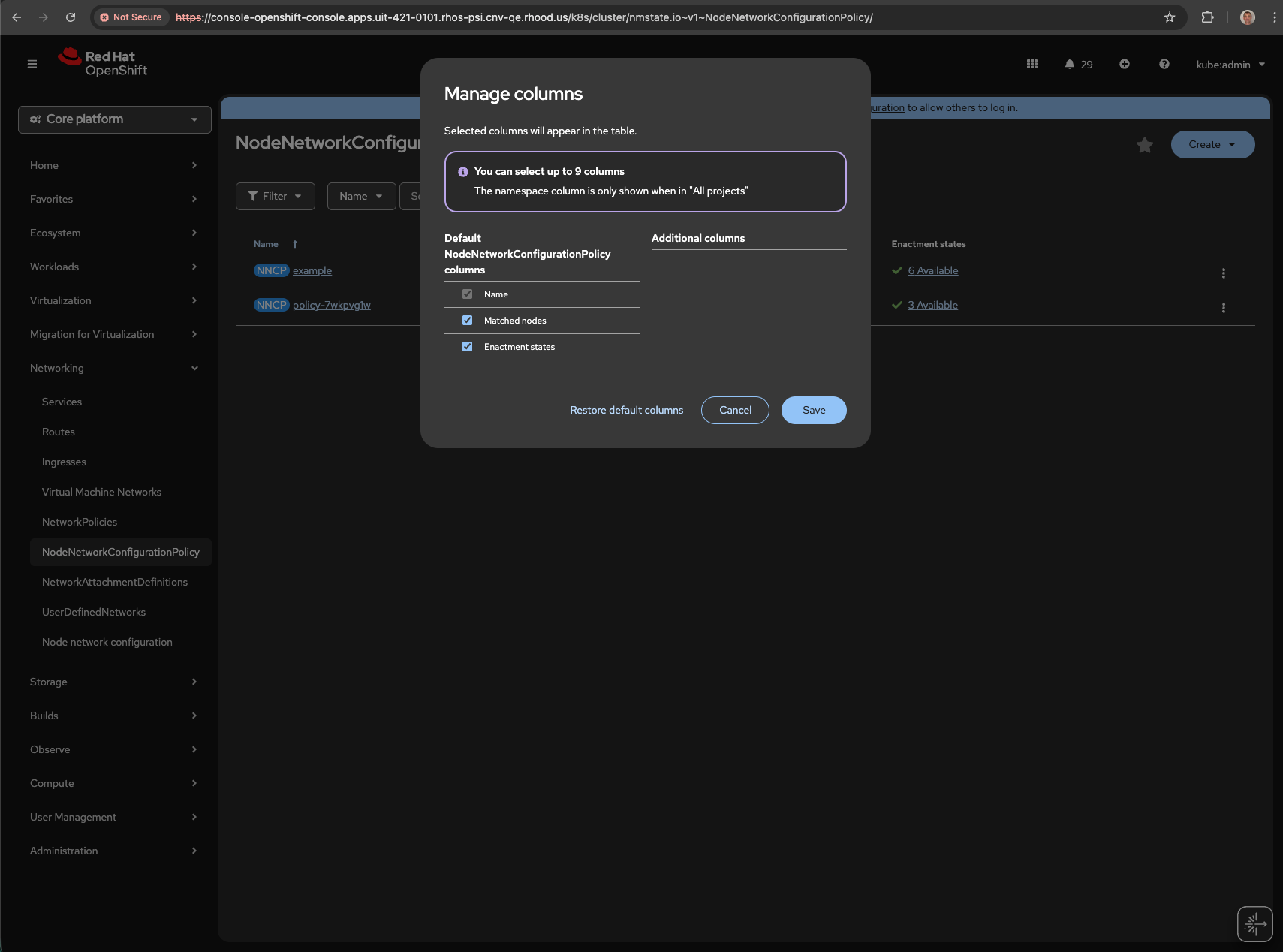Click the quick create plus icon
The width and height of the screenshot is (1283, 952).
pyautogui.click(x=1125, y=65)
